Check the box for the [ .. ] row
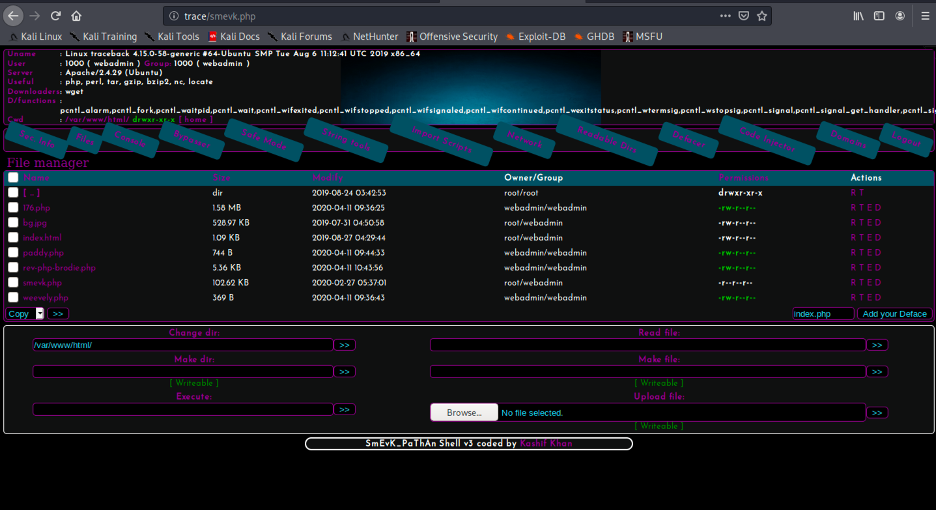This screenshot has height=510, width=936. (13, 192)
